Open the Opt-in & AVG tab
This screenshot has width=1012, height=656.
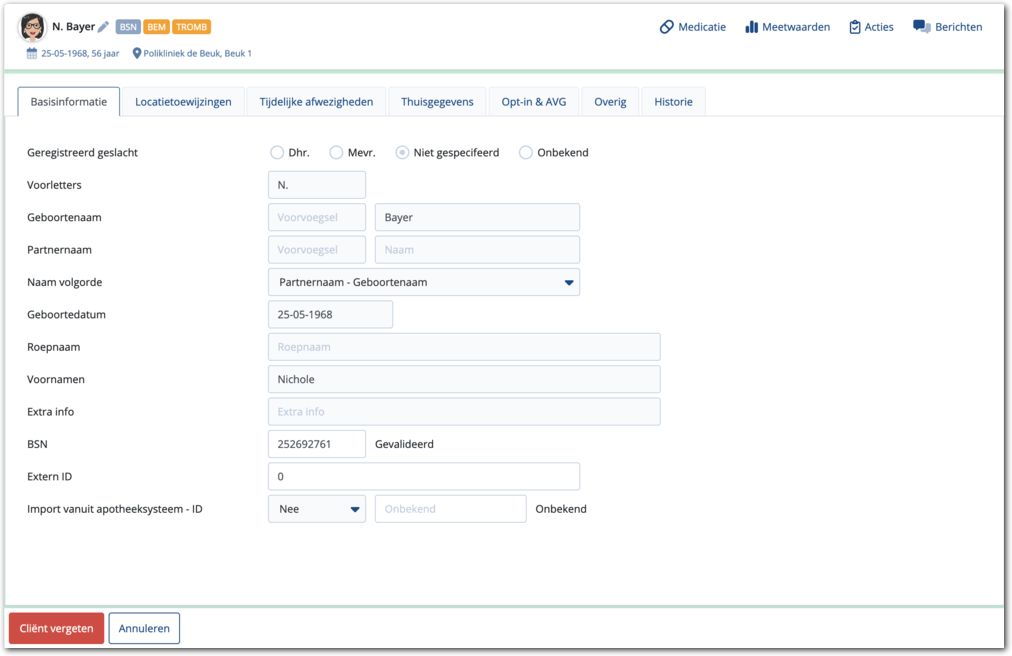(x=533, y=102)
